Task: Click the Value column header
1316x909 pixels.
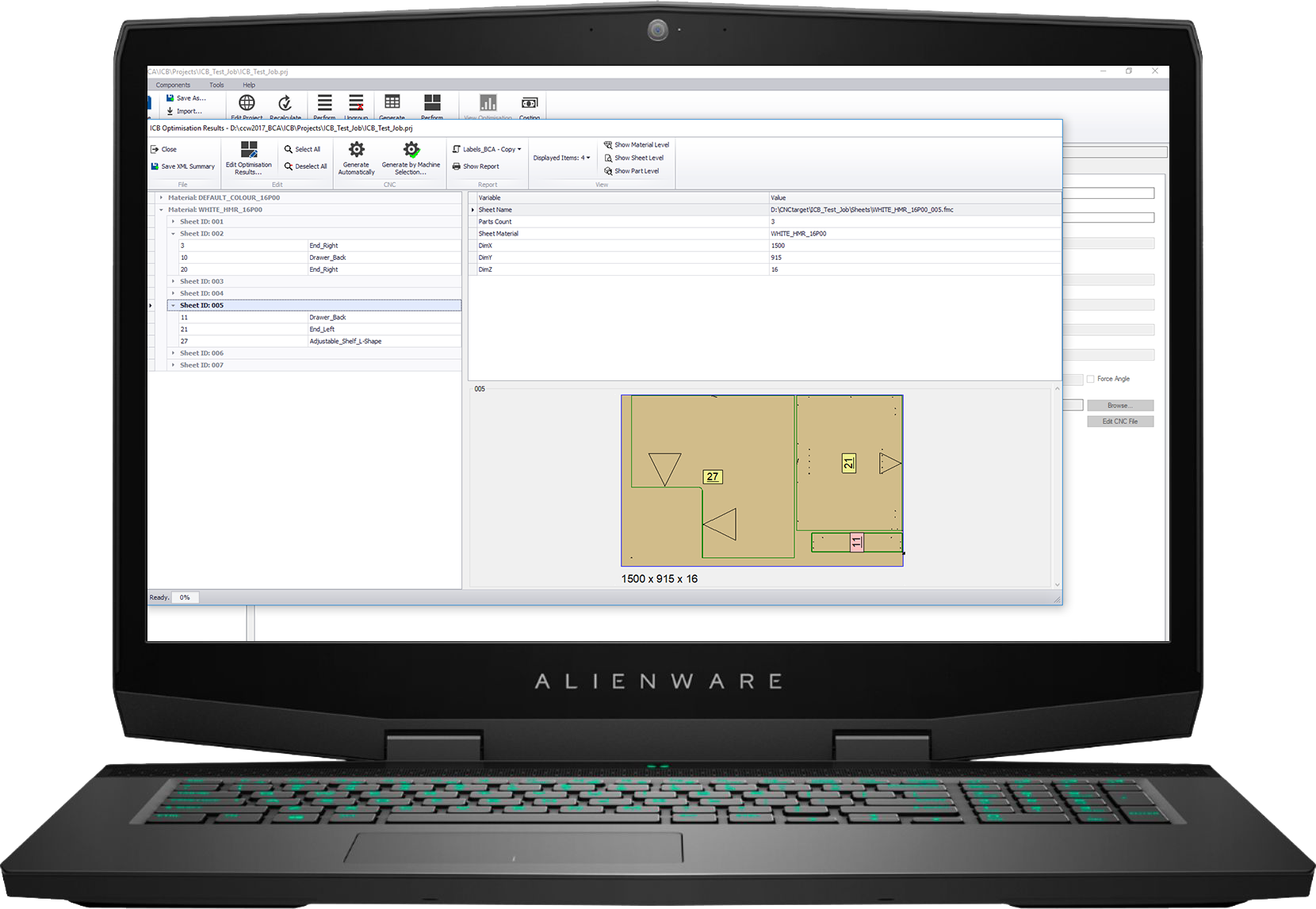Action: [915, 198]
